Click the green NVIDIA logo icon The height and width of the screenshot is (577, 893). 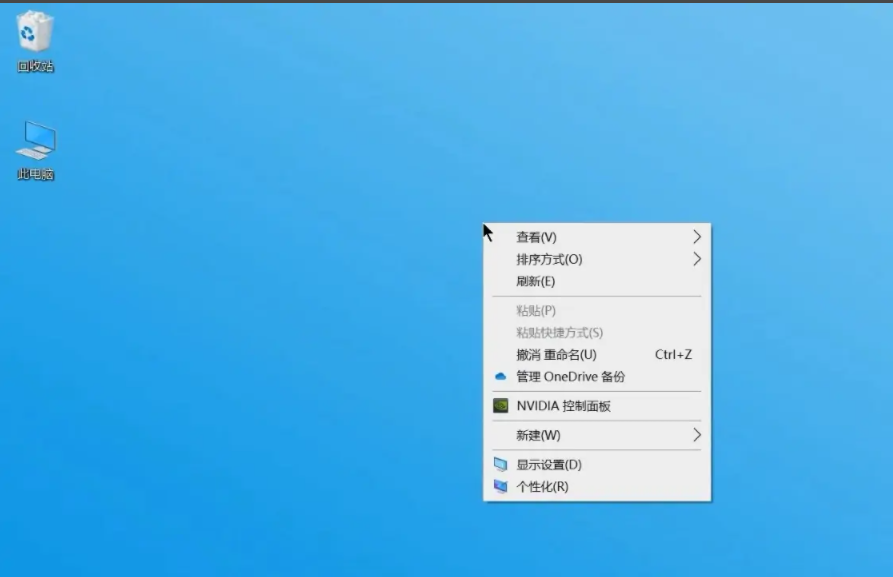(x=501, y=406)
